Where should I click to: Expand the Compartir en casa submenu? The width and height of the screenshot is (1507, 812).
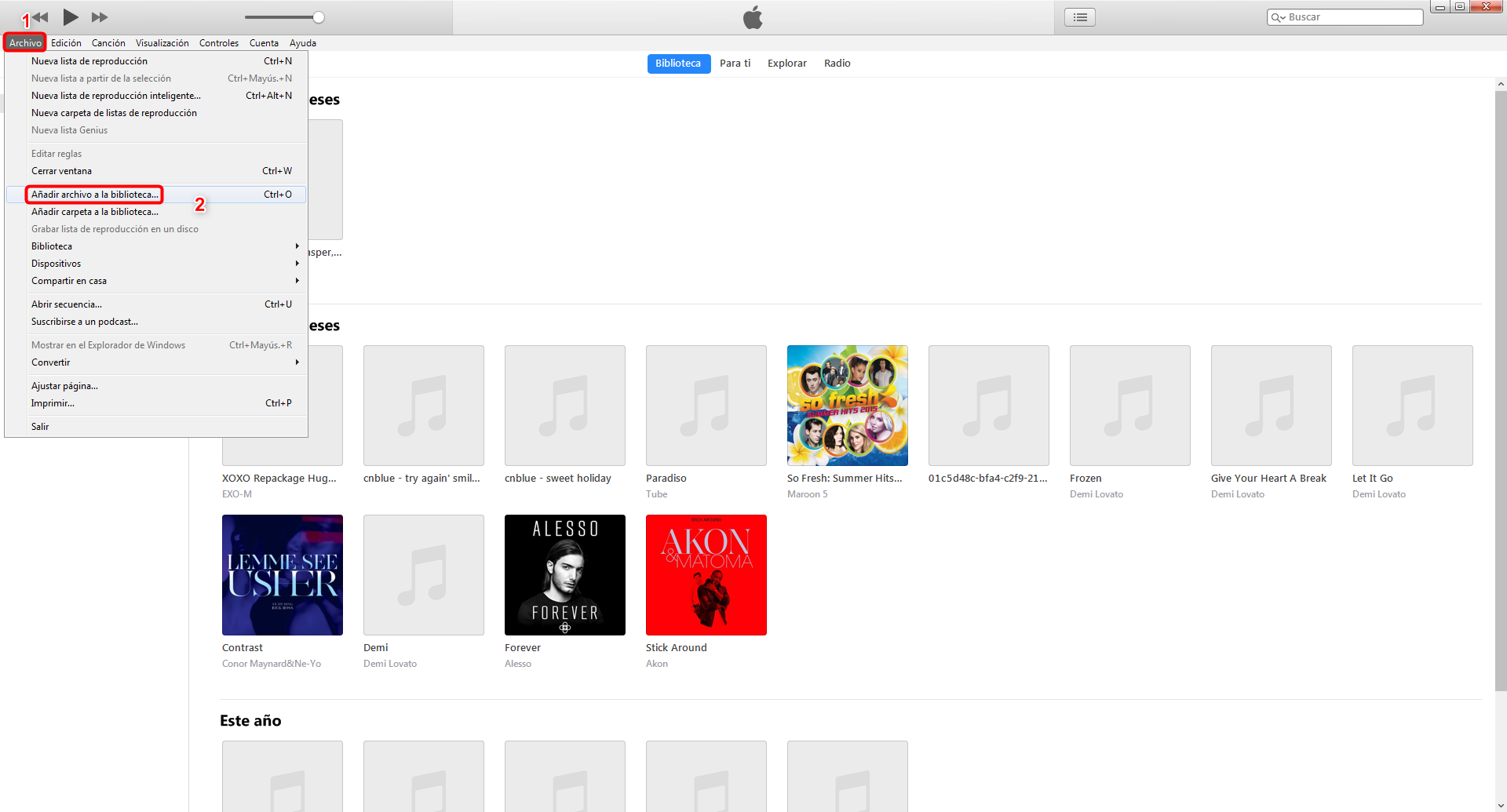(297, 280)
